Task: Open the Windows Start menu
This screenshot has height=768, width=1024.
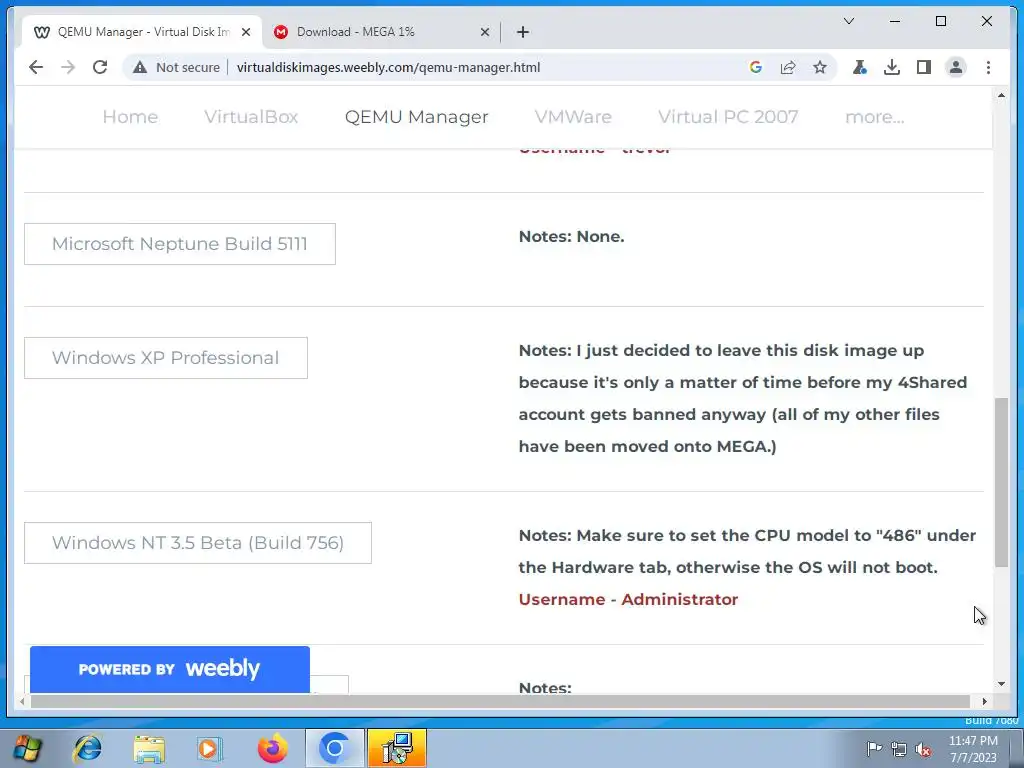Action: pyautogui.click(x=27, y=748)
